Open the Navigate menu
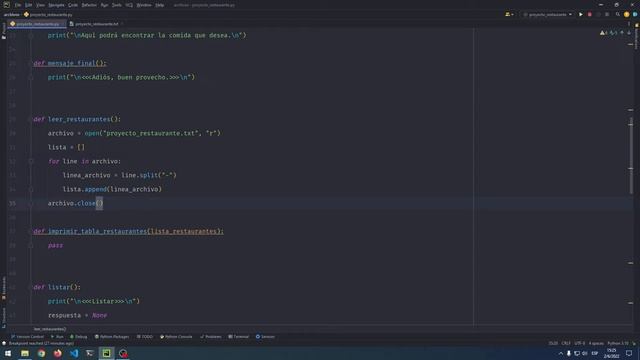640x360 pixels. 56,5
